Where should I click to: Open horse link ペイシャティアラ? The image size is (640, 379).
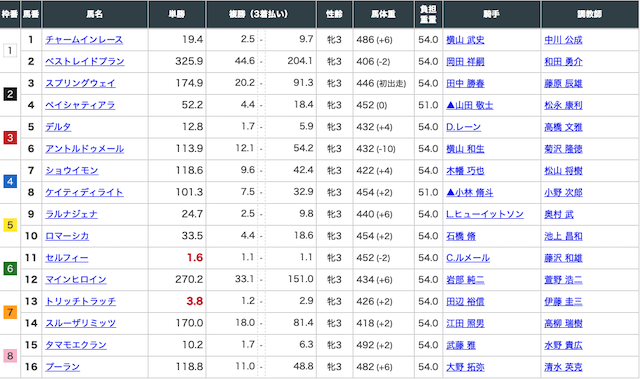80,105
